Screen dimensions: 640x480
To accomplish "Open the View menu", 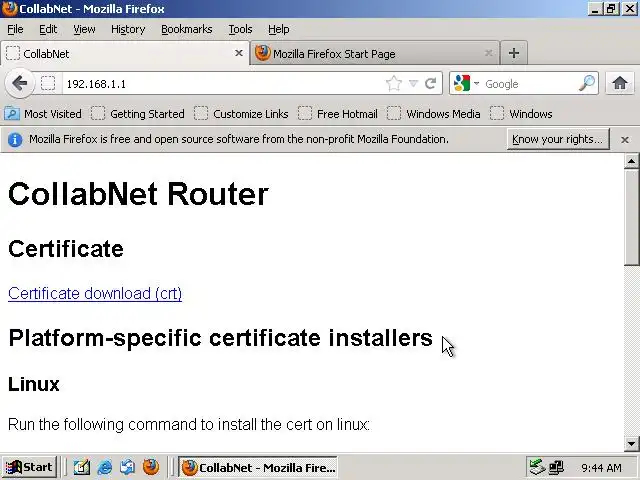I will pyautogui.click(x=84, y=29).
